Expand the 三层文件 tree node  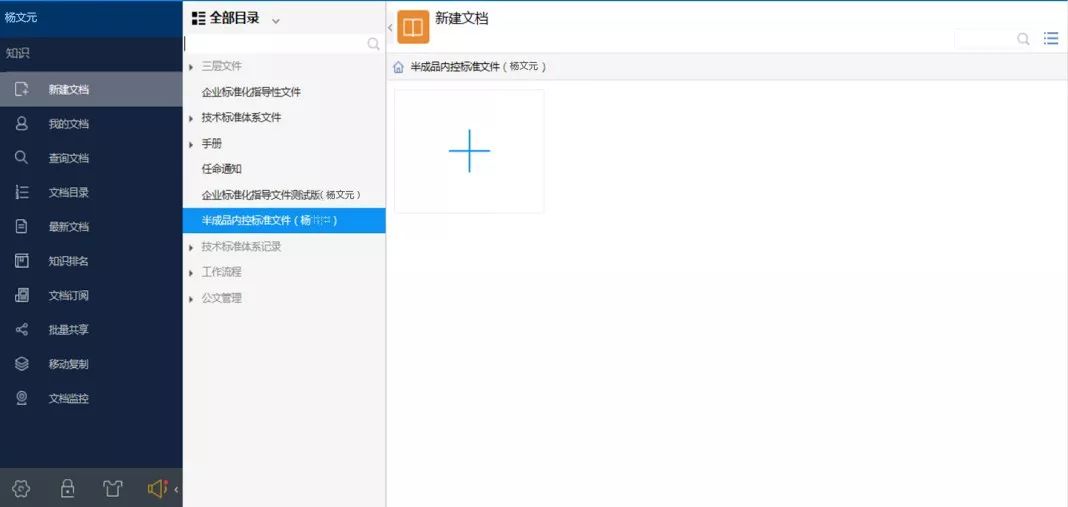click(191, 67)
